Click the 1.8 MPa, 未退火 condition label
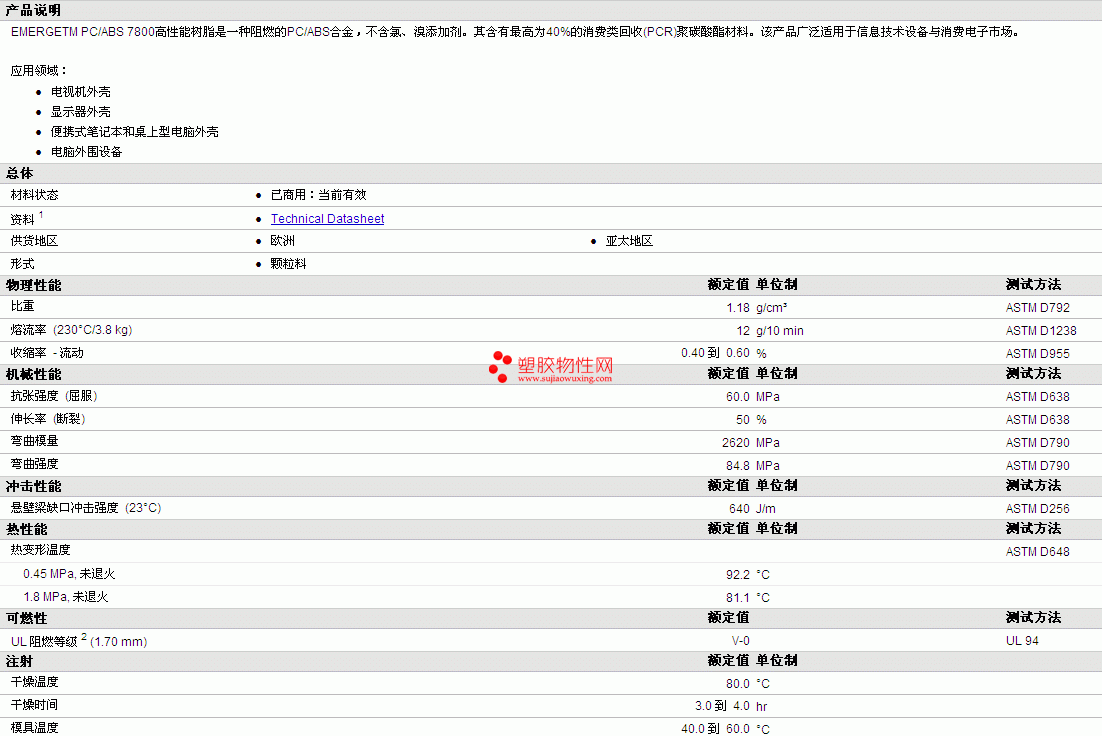 (65, 597)
